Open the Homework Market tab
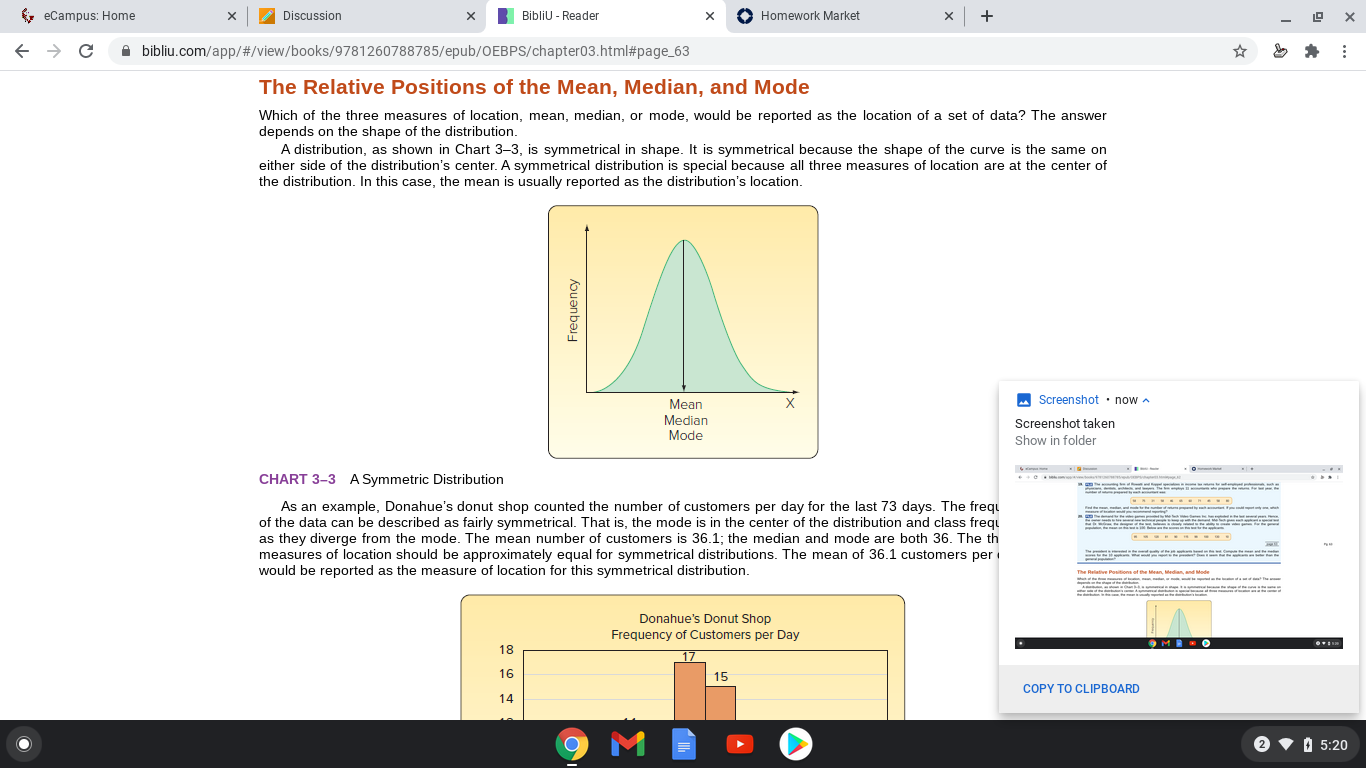Screen dimensions: 1366x768 click(845, 16)
